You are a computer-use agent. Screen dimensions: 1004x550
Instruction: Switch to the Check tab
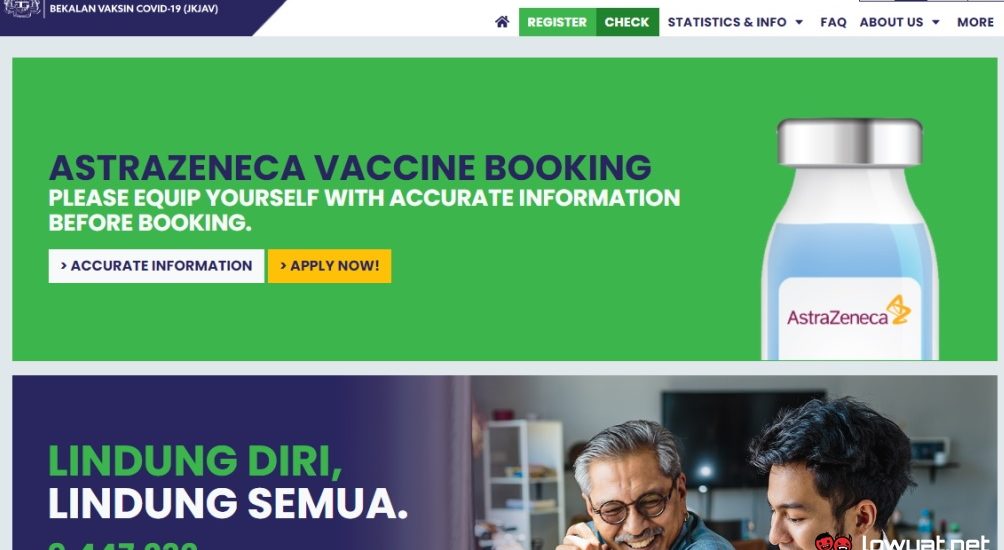click(x=627, y=22)
